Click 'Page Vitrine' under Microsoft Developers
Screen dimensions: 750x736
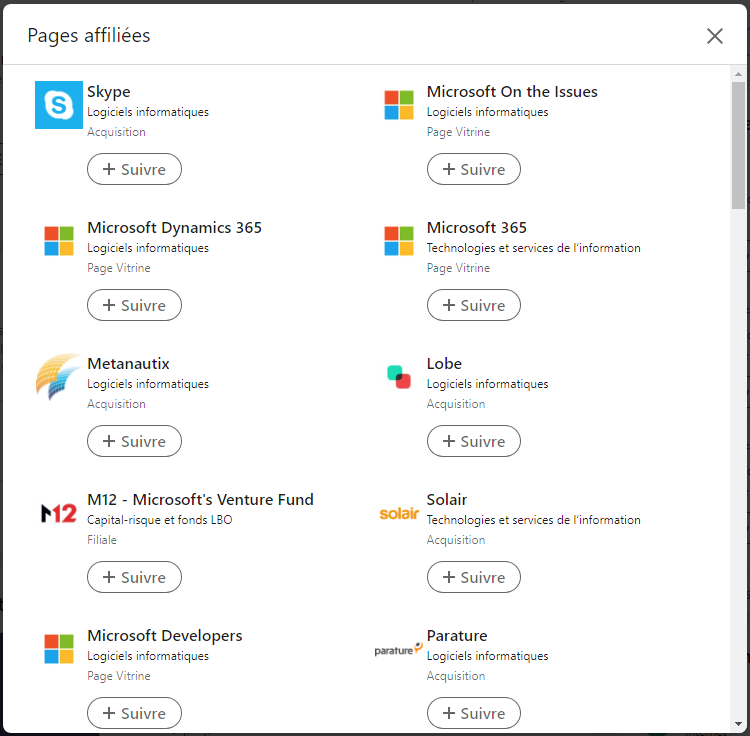(x=119, y=676)
